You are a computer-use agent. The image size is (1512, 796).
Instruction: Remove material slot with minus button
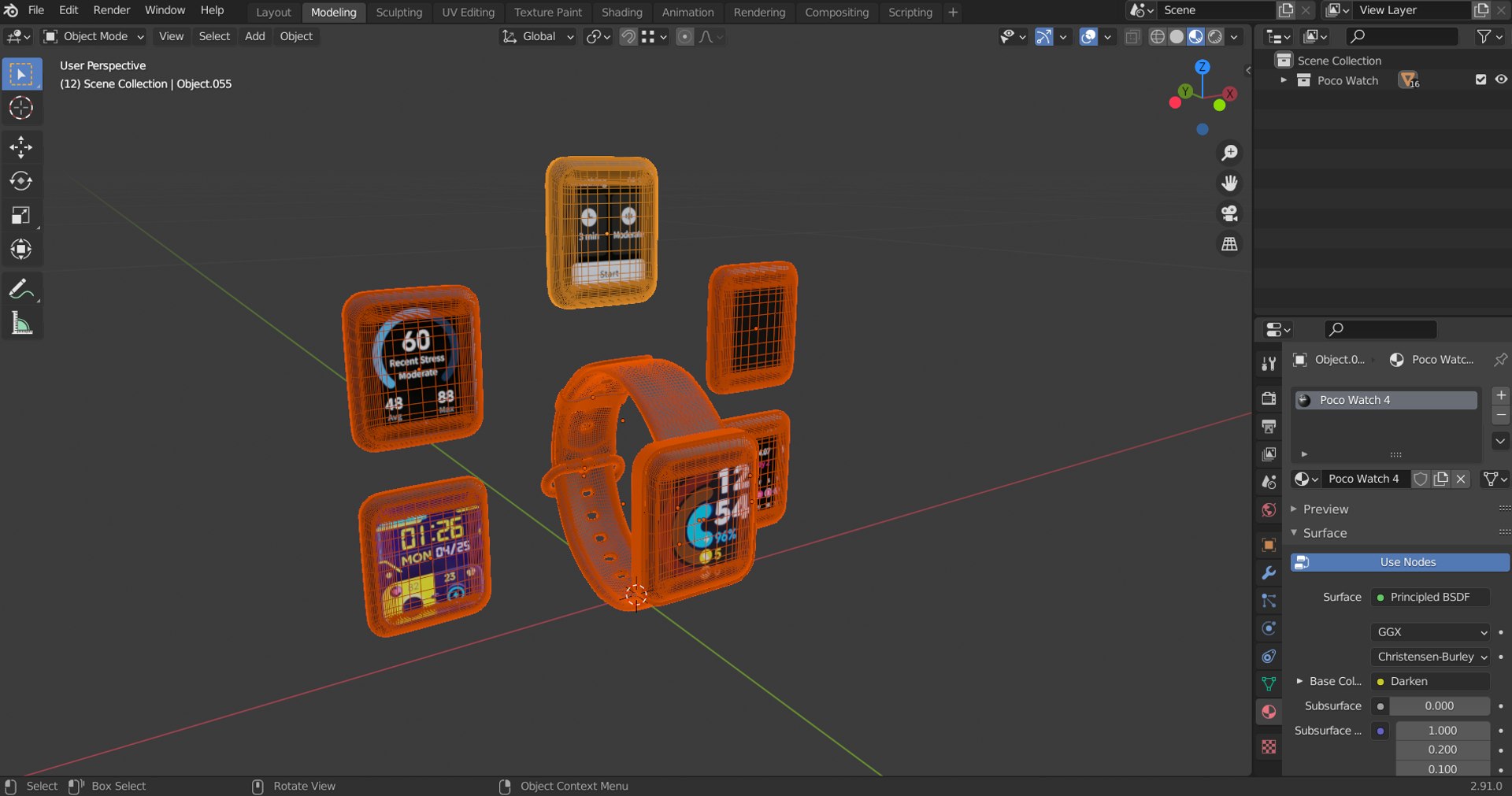tap(1501, 414)
